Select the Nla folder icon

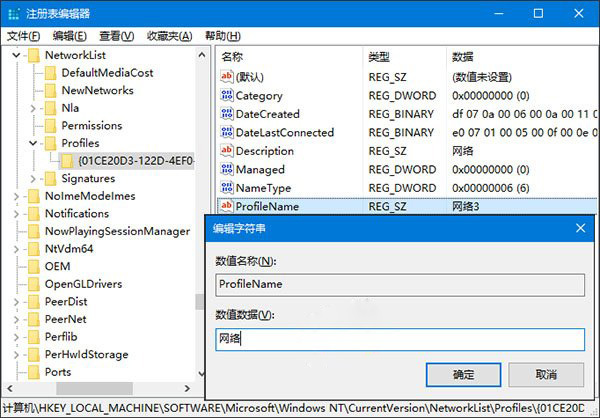[x=51, y=108]
